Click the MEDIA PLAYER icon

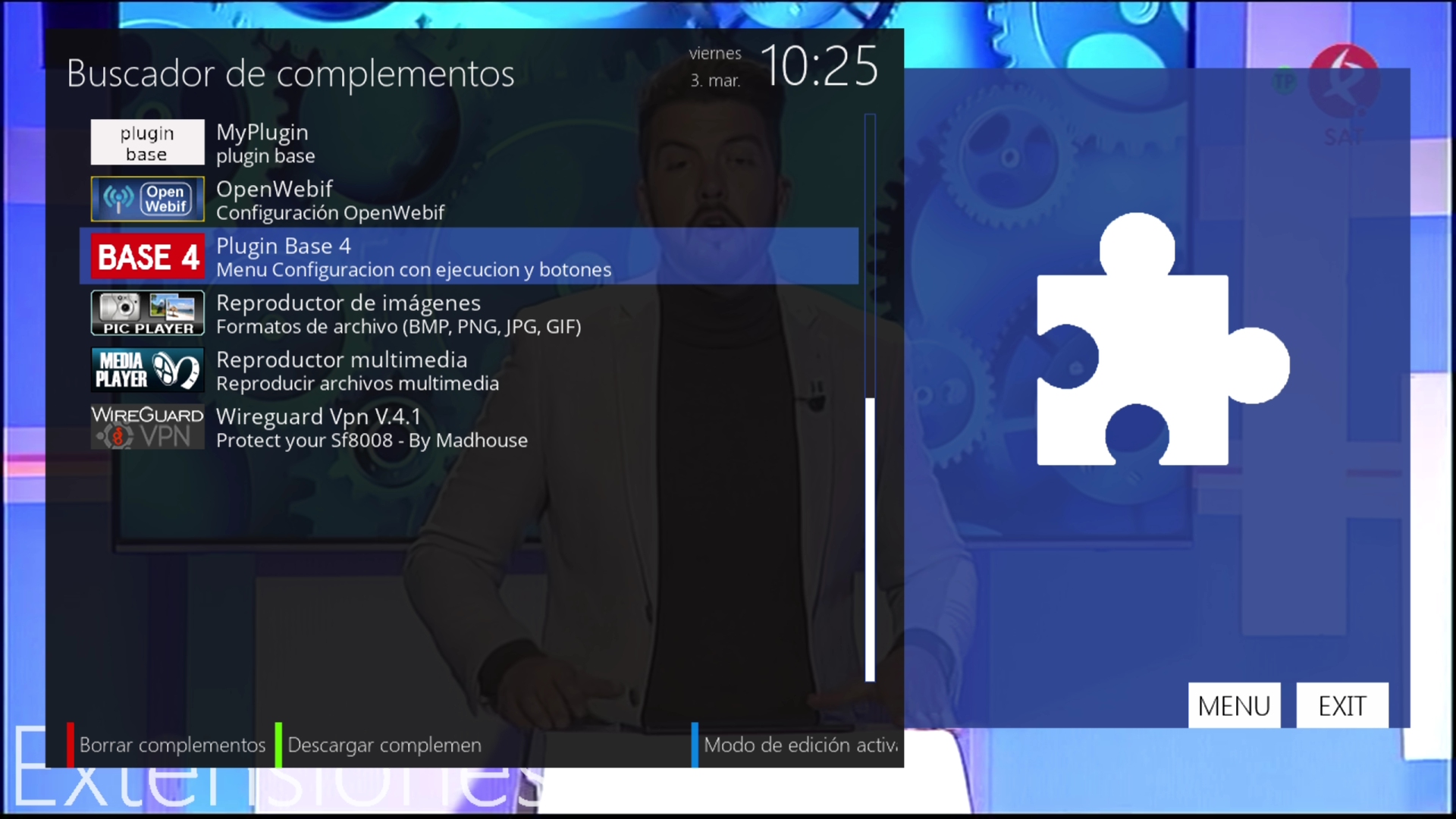(x=147, y=369)
